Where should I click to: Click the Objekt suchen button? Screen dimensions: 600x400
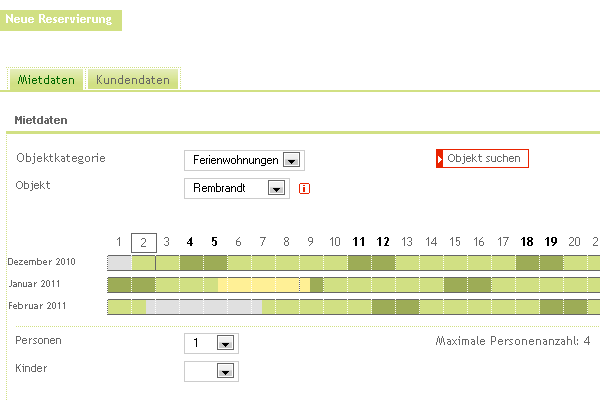[483, 158]
